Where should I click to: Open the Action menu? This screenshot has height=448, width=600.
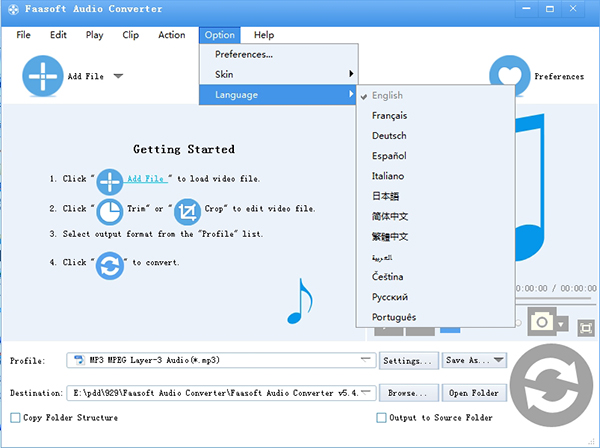click(x=172, y=35)
